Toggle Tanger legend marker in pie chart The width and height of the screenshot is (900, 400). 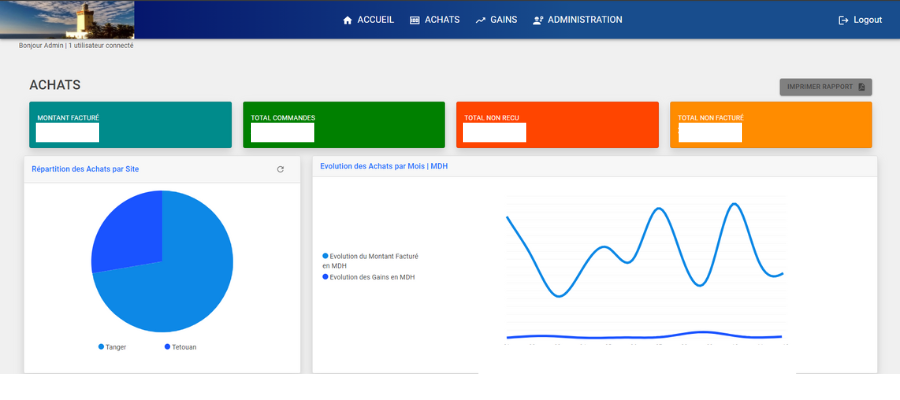[101, 346]
